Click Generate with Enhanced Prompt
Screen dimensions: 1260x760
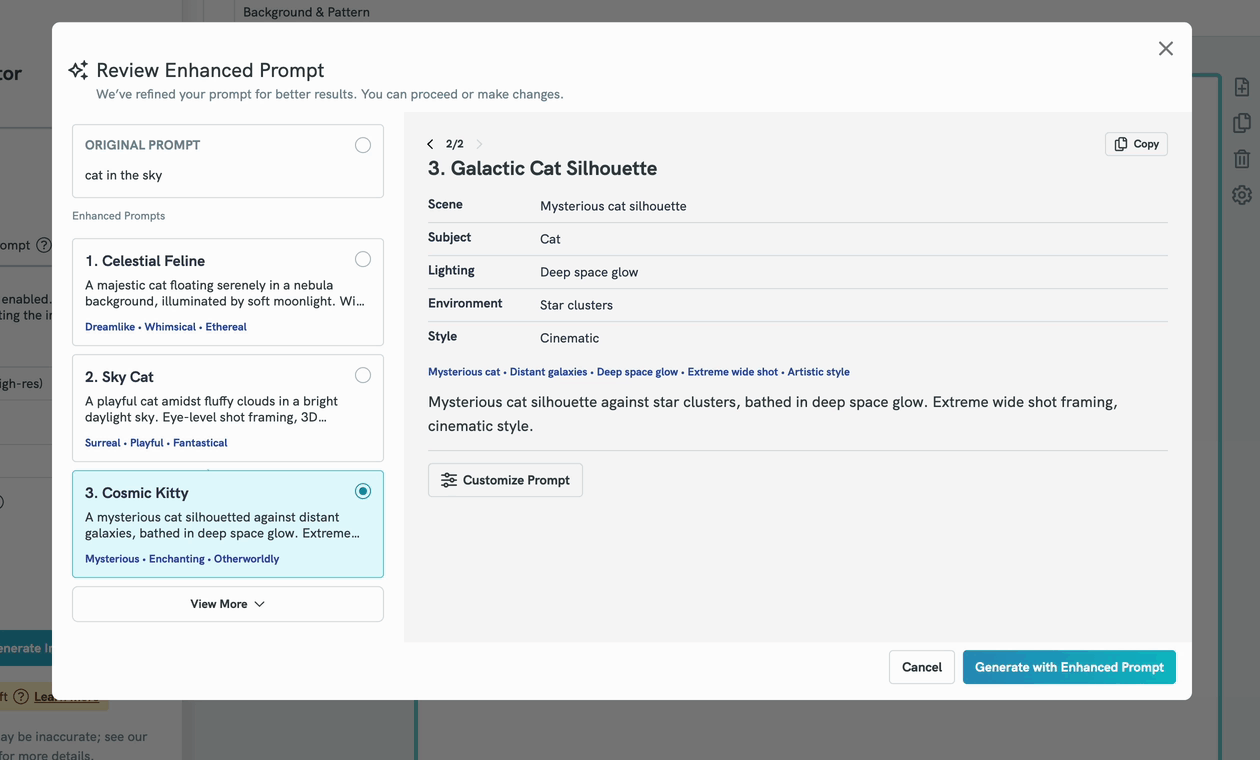(x=1069, y=667)
